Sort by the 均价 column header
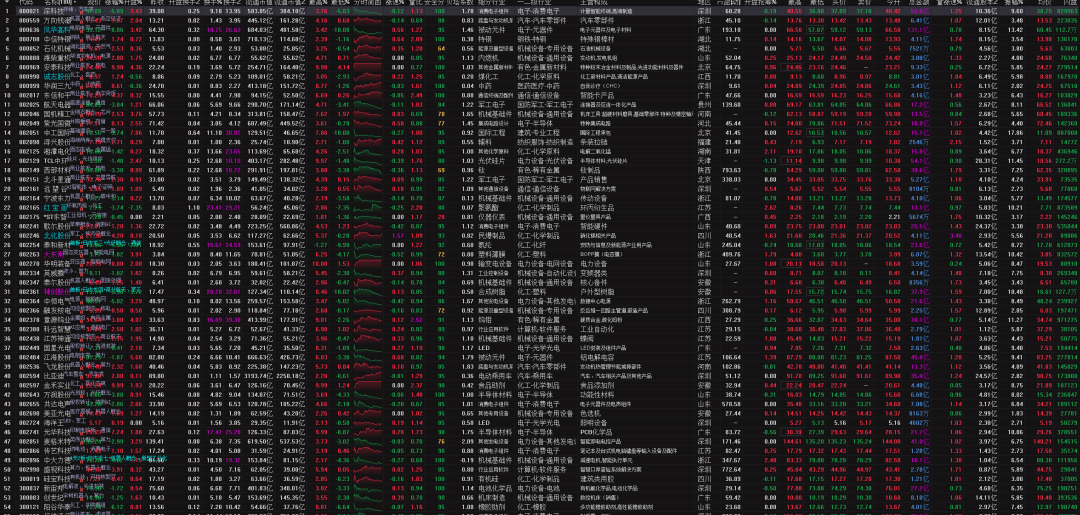The width and height of the screenshot is (1080, 515). [x=1043, y=3]
